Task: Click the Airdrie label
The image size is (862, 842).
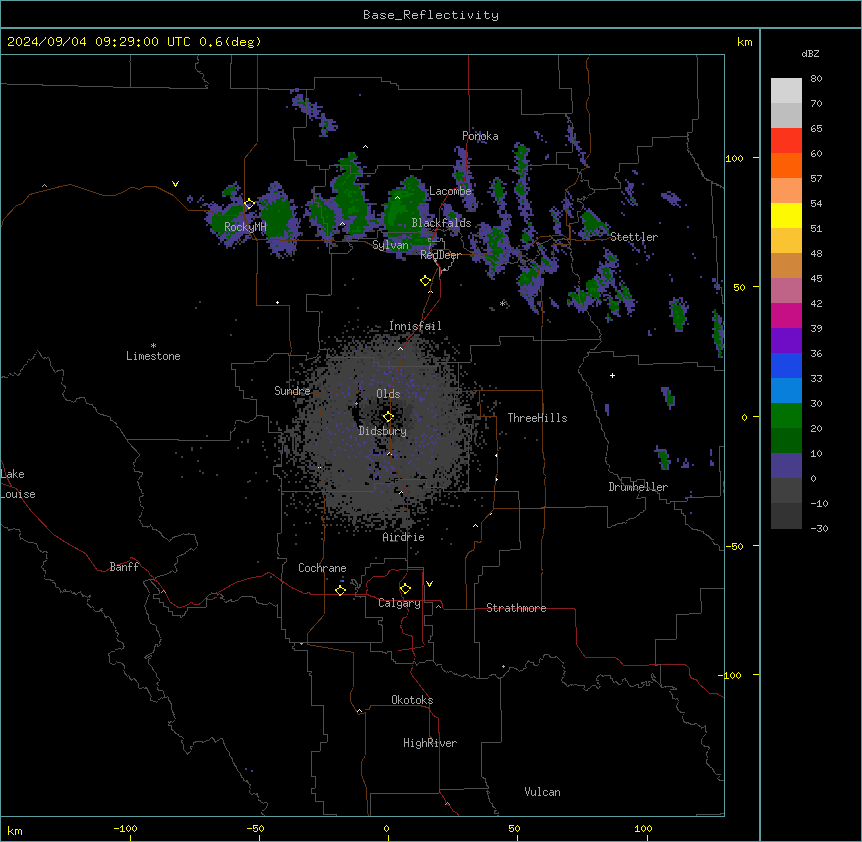Action: tap(404, 537)
